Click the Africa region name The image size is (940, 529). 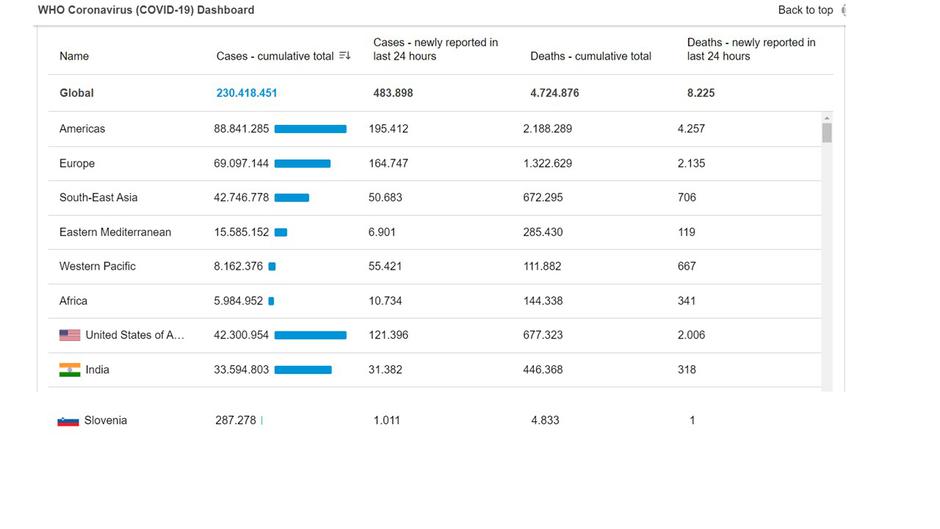click(73, 301)
